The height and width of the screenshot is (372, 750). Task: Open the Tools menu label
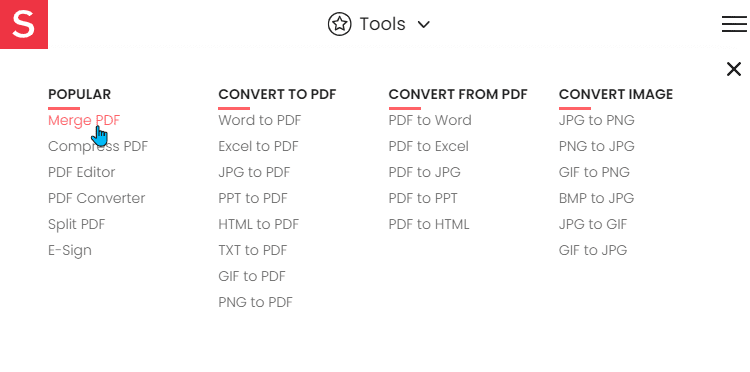pos(382,24)
